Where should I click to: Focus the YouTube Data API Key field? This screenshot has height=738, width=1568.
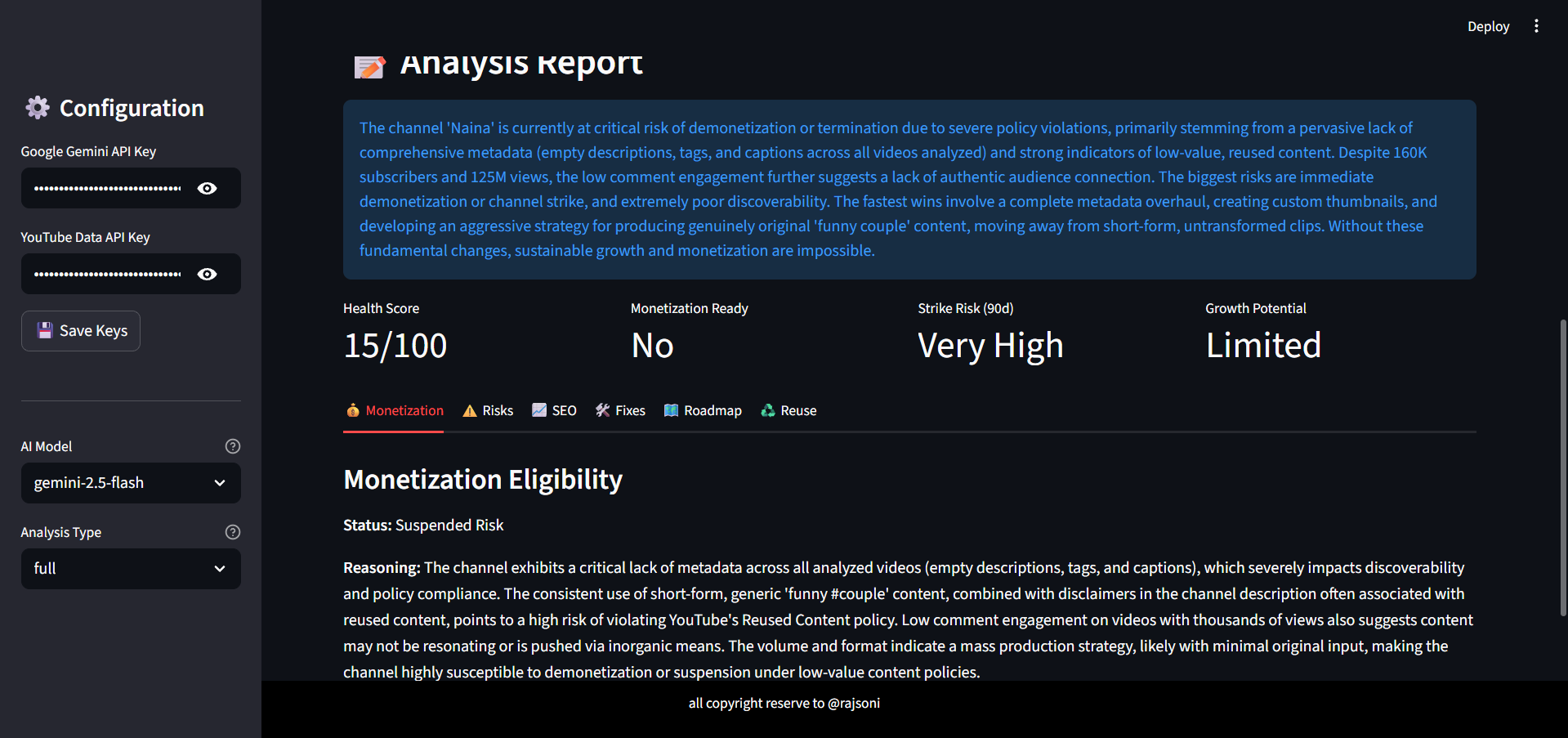106,274
